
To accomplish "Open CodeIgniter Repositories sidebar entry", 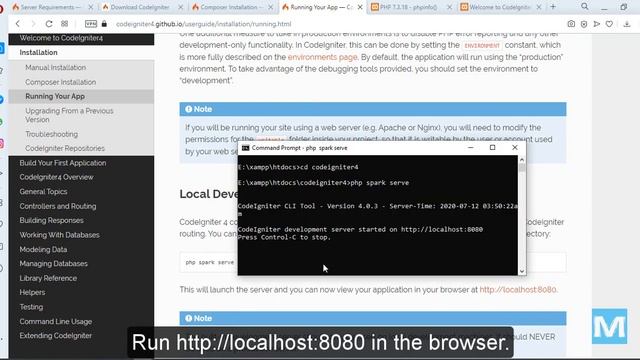I will pos(65,148).
